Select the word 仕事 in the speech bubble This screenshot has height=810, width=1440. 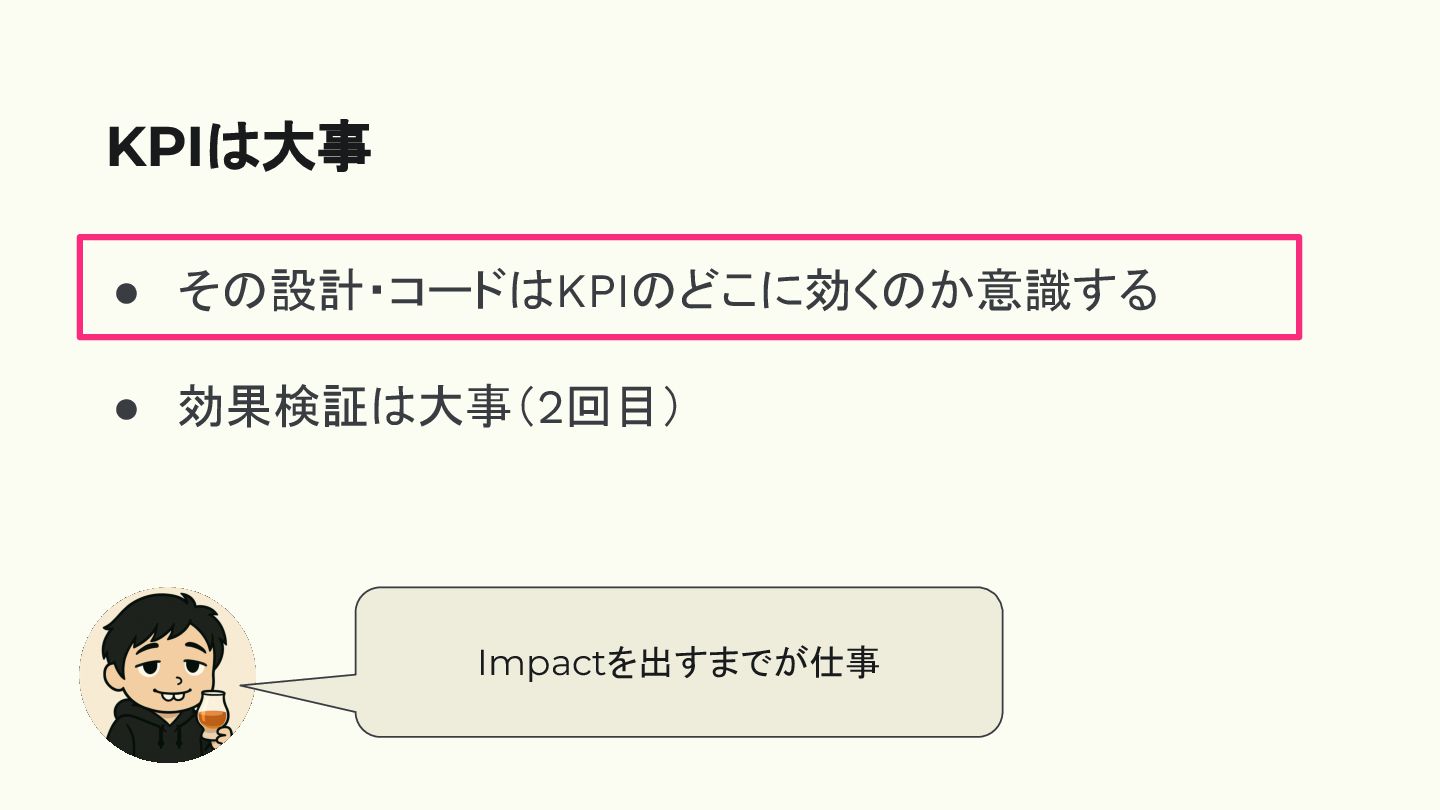pyautogui.click(x=846, y=663)
